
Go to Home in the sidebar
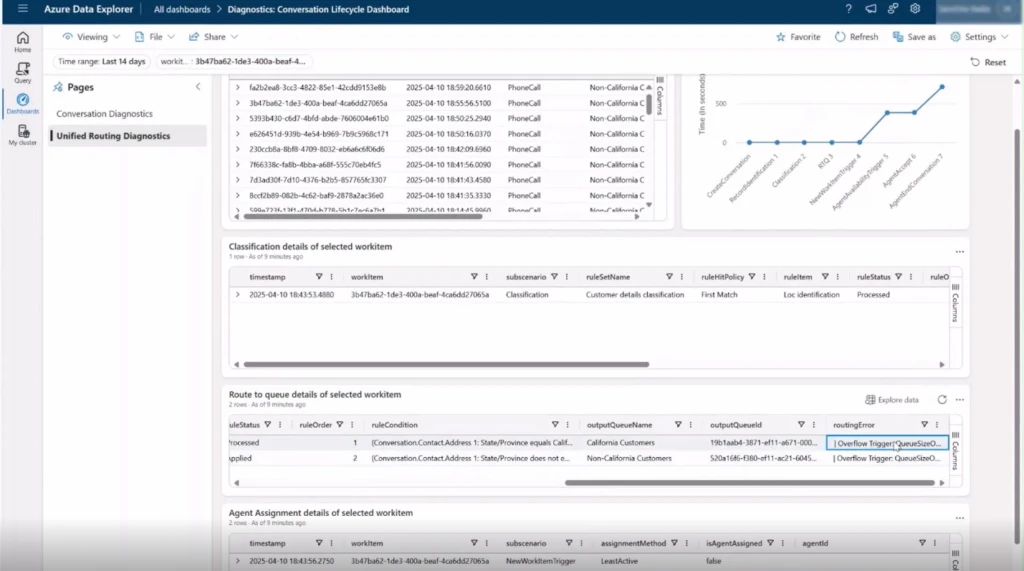(x=22, y=41)
